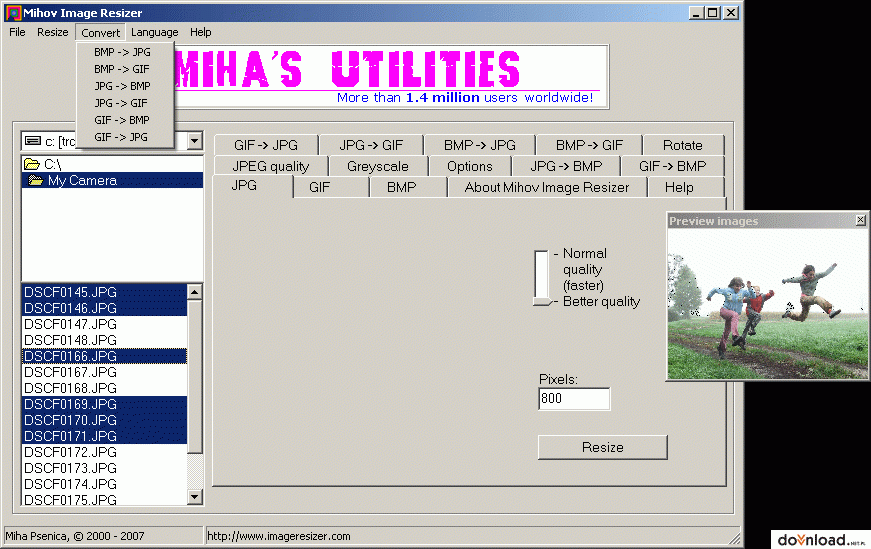
Task: Click the Mihov Image Resizer title bar icon
Action: [13, 12]
